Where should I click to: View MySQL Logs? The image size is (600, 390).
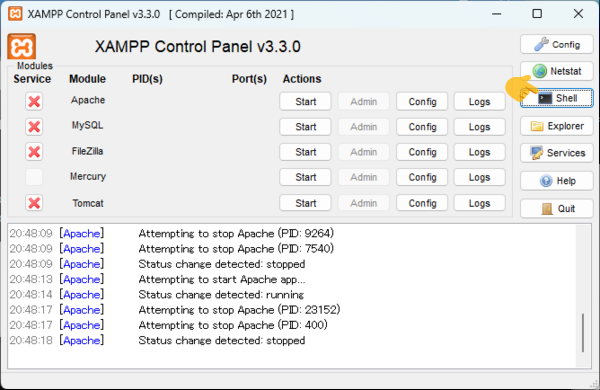[479, 127]
